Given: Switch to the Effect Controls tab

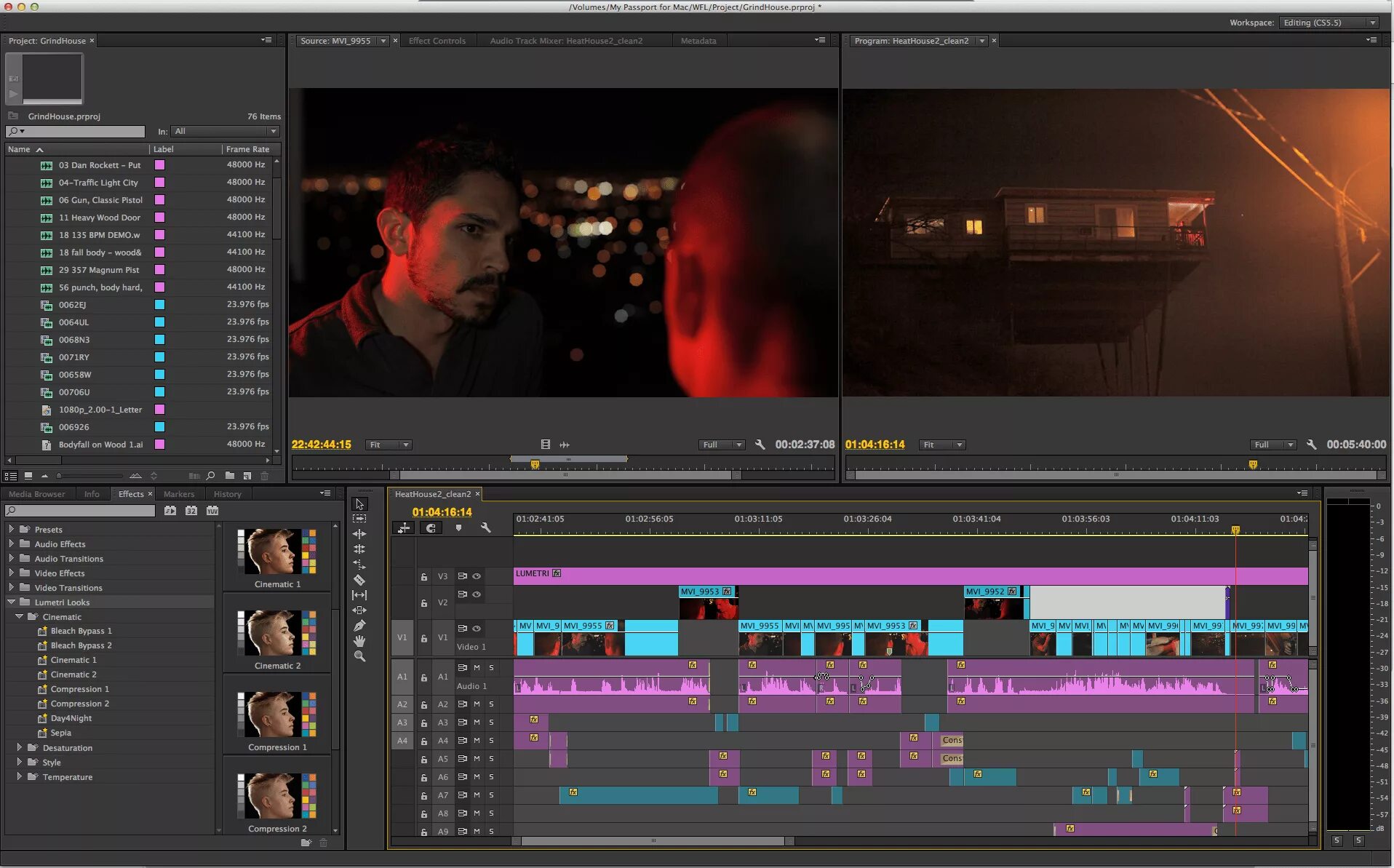Looking at the screenshot, I should click(x=437, y=41).
